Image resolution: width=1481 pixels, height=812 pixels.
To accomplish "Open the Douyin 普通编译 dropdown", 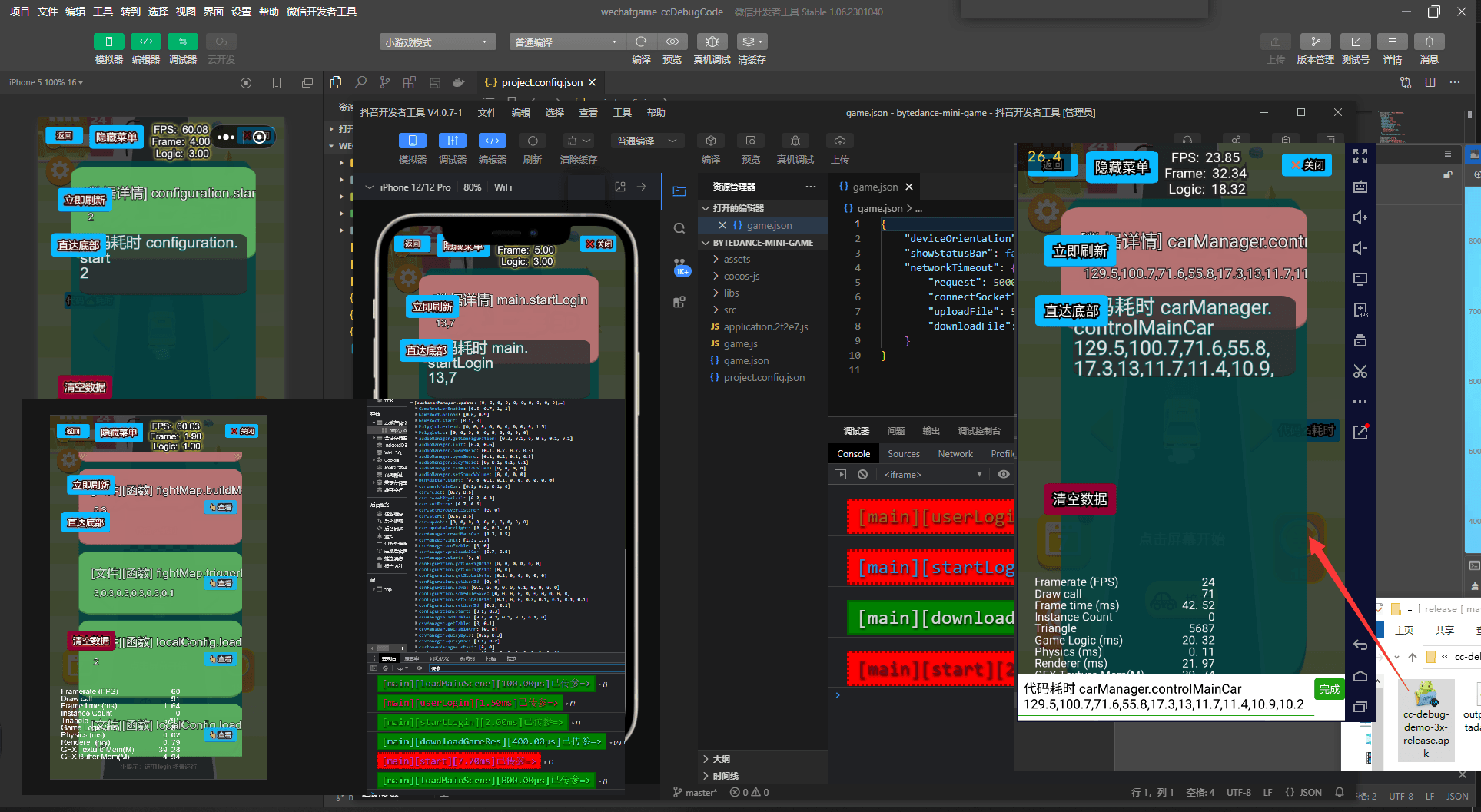I will click(647, 141).
